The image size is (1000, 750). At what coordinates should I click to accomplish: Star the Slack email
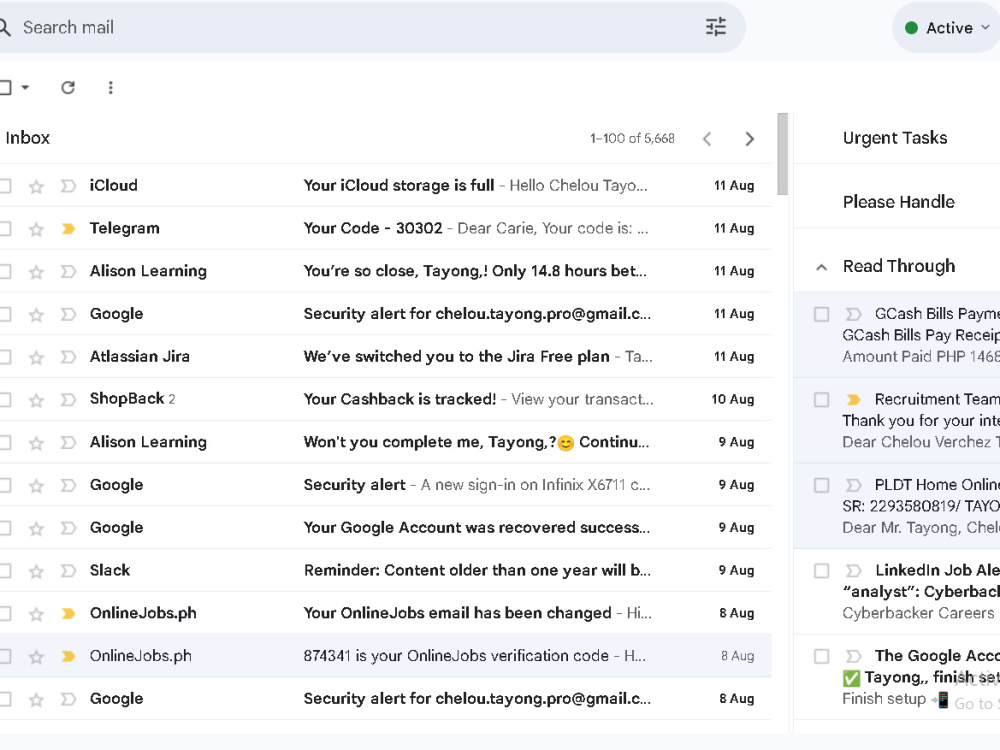[x=36, y=571]
